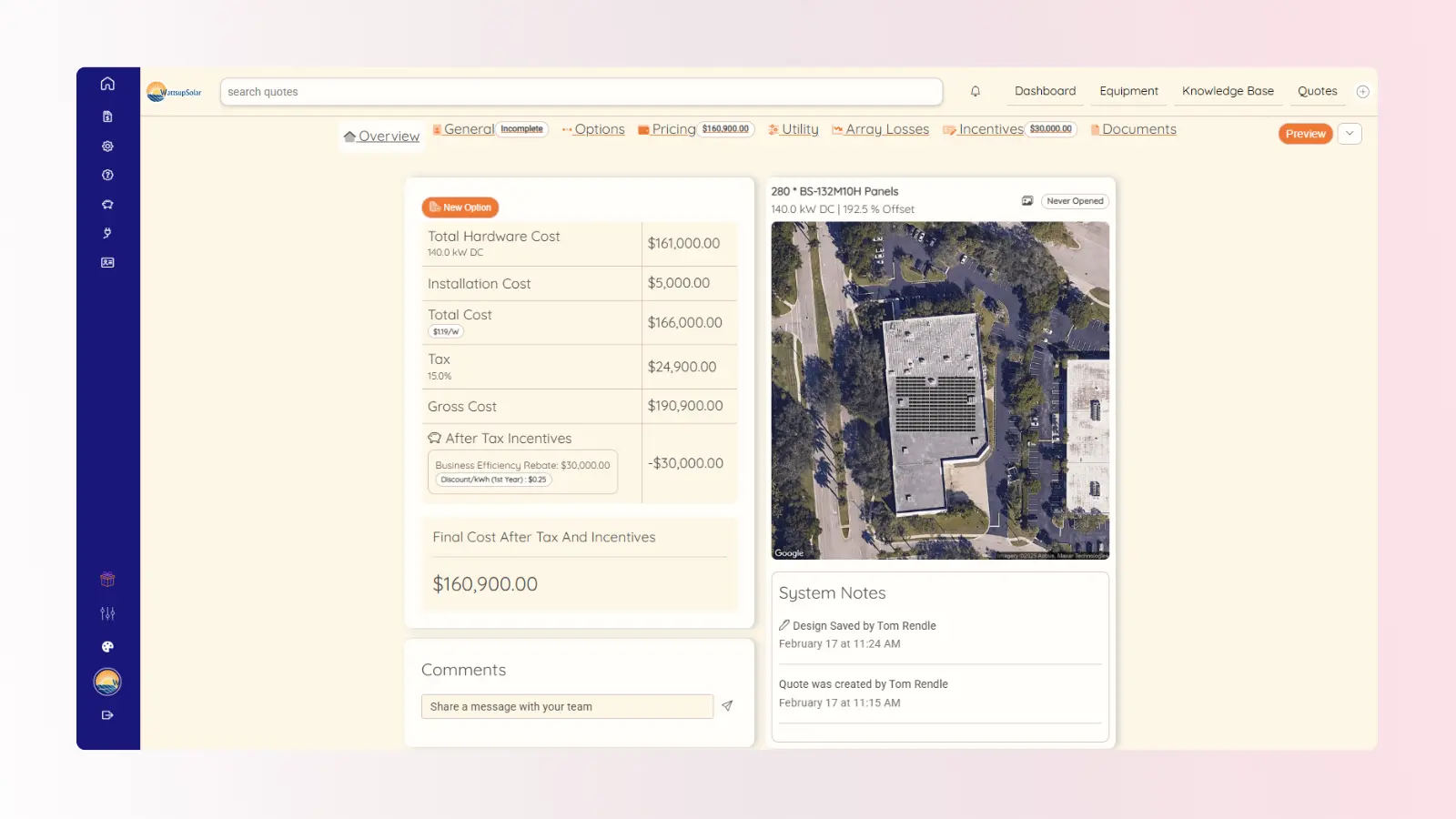Screen dimensions: 1456x819
Task: Click the WattsupSolar logo
Action: pos(175,92)
